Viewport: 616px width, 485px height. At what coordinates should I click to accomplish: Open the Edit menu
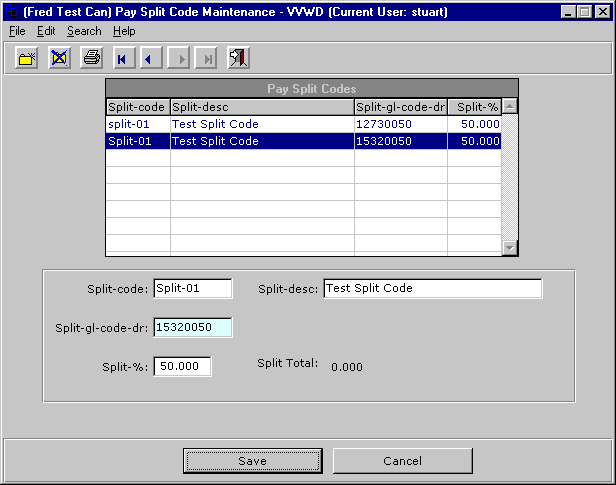pos(46,31)
